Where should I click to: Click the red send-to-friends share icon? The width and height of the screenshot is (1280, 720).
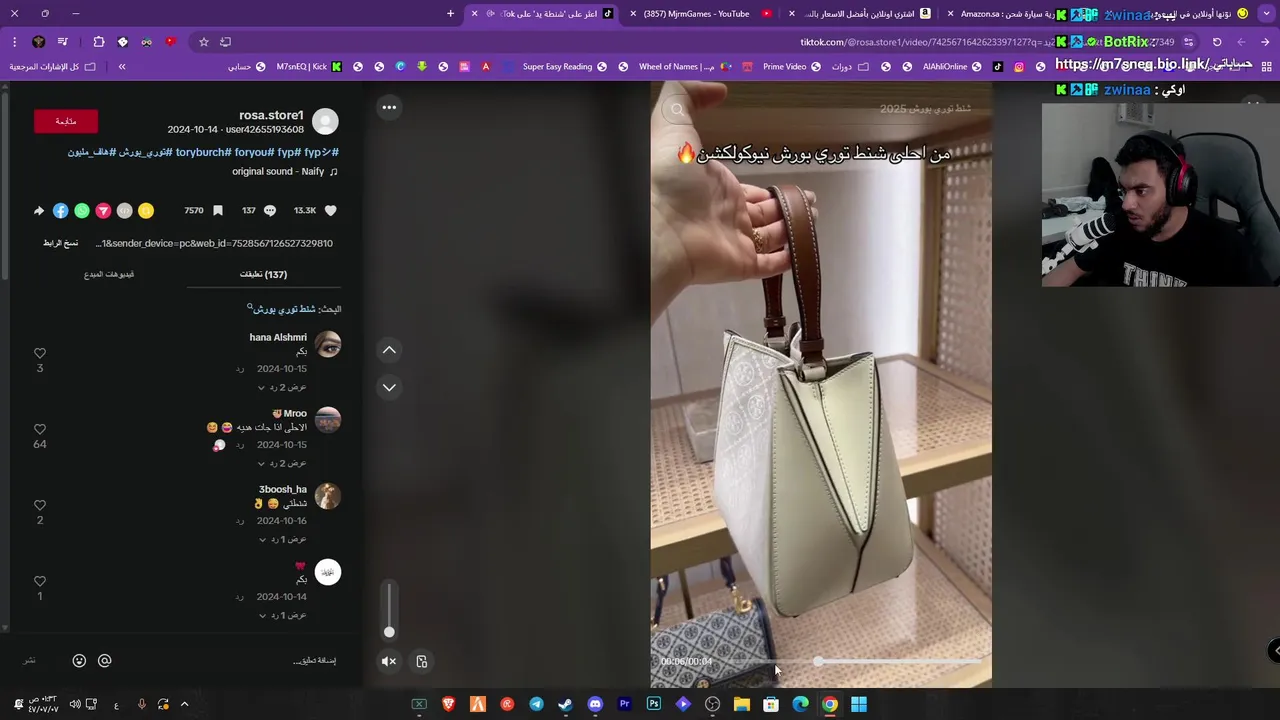pyautogui.click(x=103, y=211)
